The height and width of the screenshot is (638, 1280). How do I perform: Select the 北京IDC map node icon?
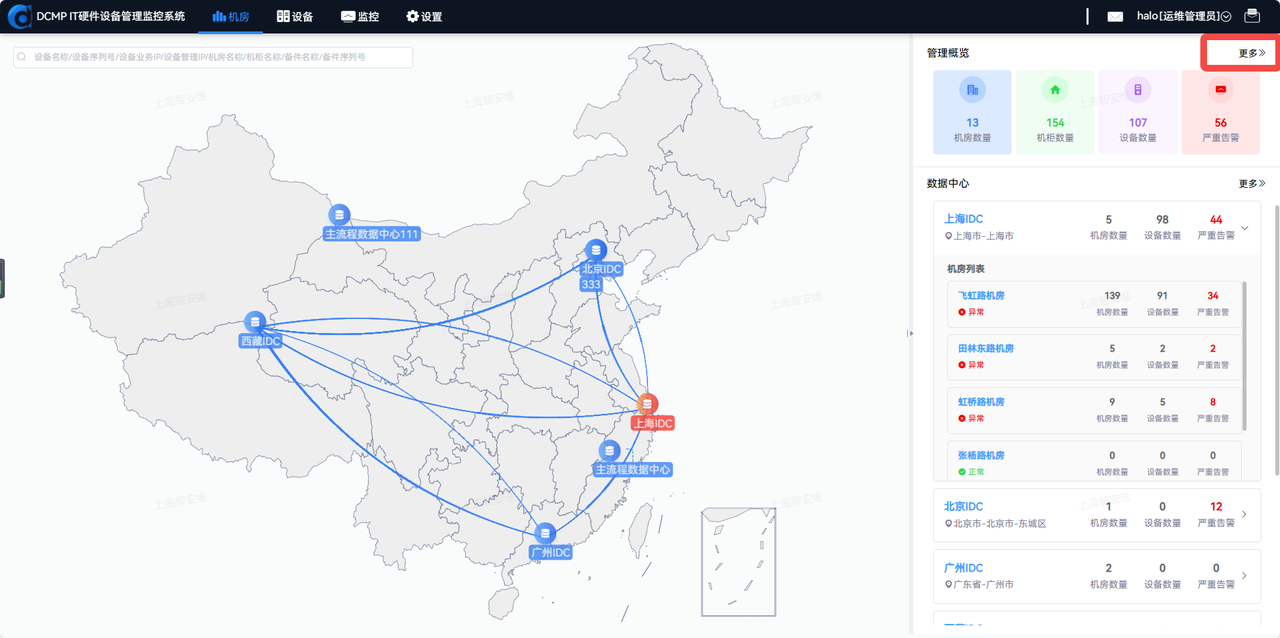[596, 250]
